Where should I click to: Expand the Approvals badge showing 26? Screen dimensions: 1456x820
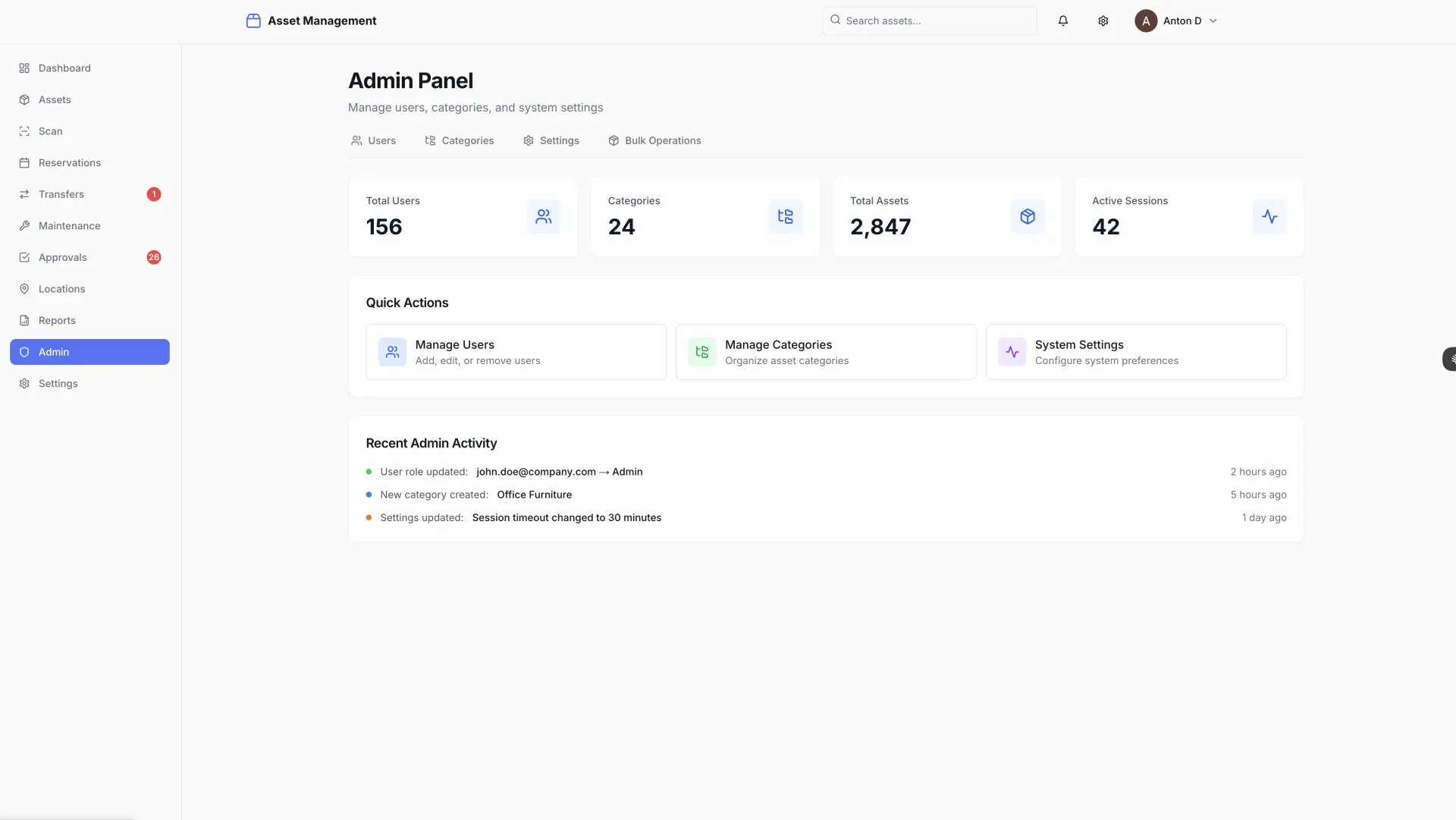pos(154,257)
